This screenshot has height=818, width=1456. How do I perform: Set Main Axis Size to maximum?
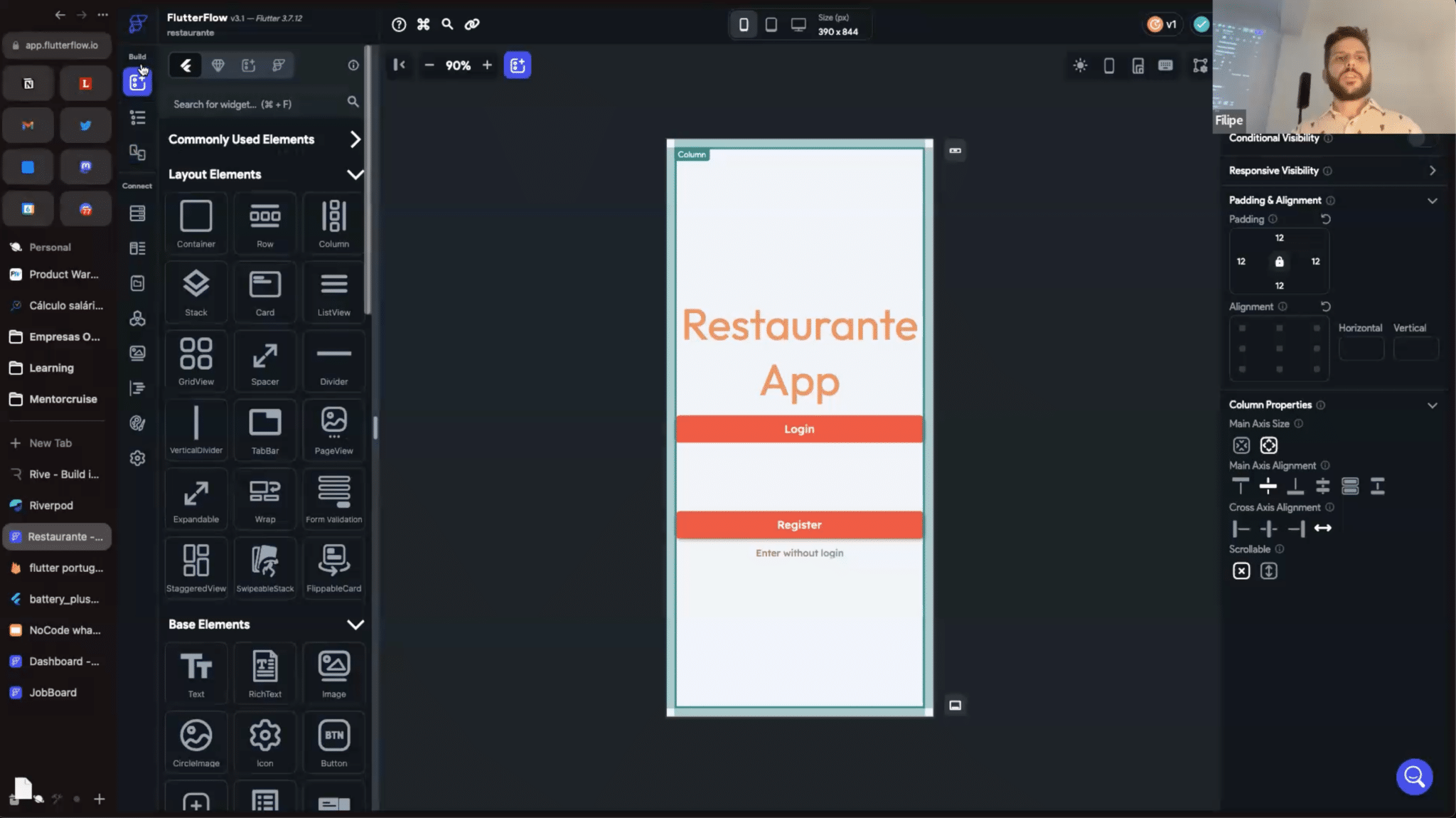[1269, 445]
